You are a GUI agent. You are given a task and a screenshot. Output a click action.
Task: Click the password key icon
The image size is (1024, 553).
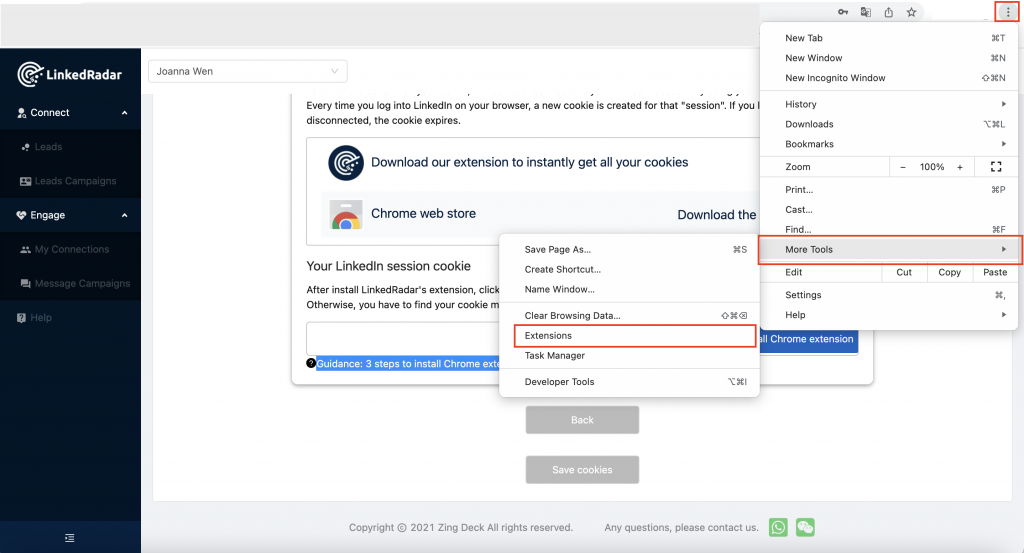[843, 13]
